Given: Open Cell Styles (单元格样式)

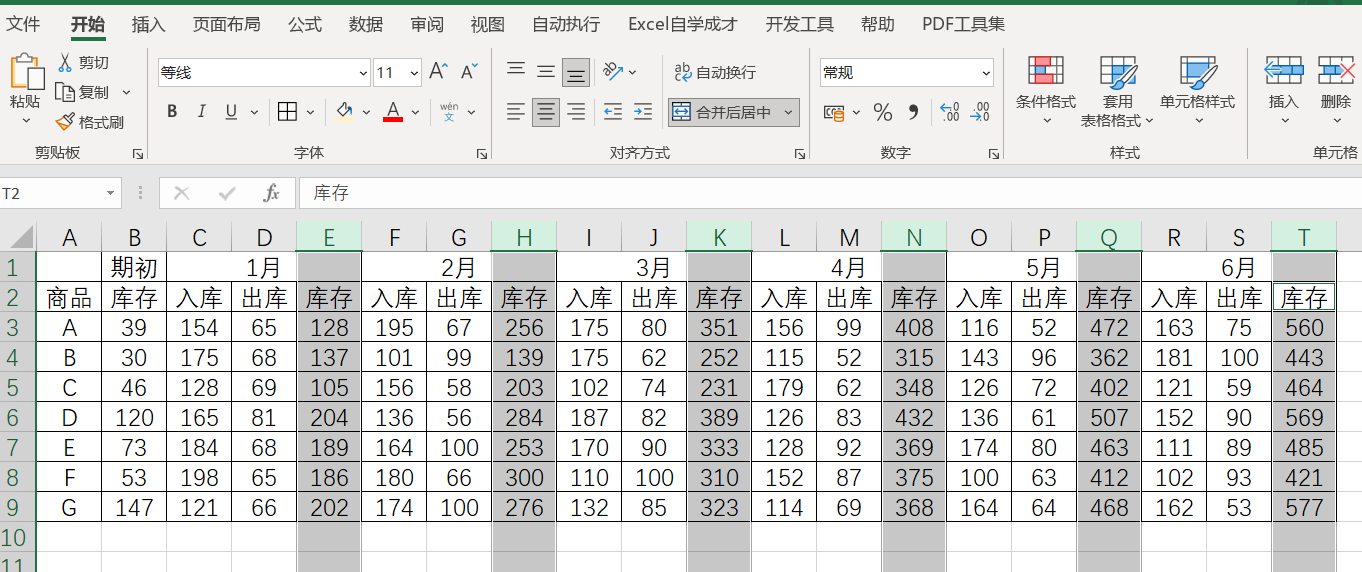Looking at the screenshot, I should pos(1197,88).
